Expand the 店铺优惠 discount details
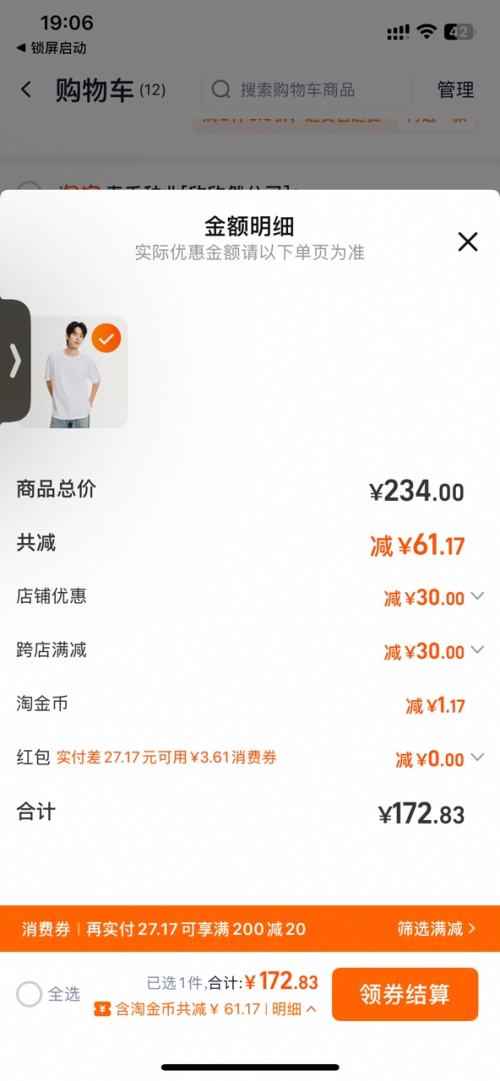 (477, 596)
